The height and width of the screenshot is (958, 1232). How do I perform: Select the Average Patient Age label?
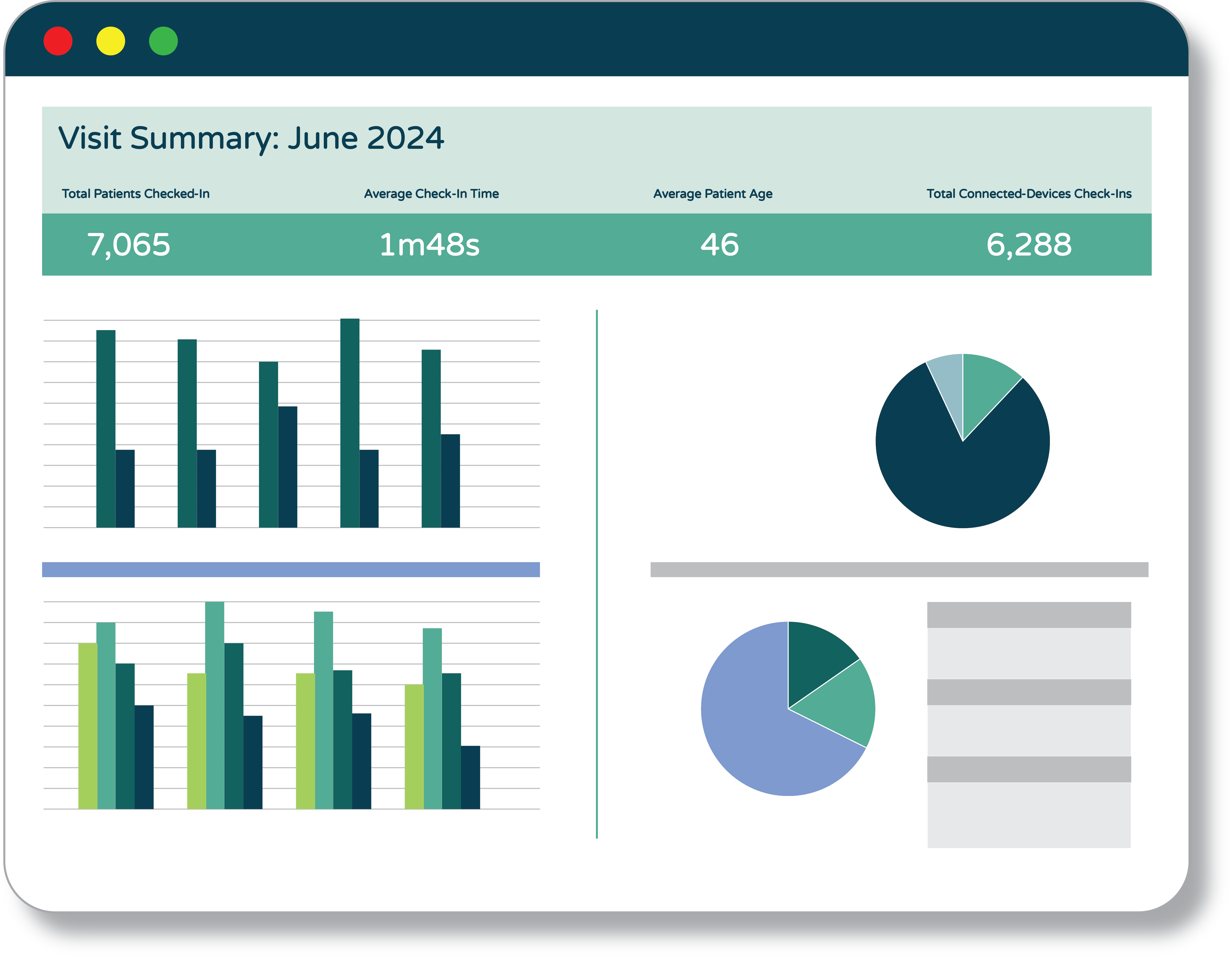(712, 194)
